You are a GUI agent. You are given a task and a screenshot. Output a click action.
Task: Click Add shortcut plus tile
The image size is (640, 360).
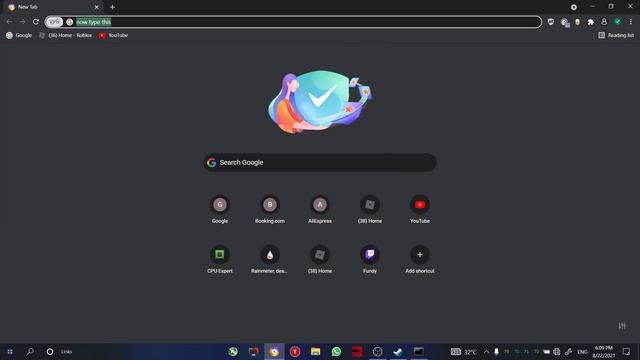tap(420, 260)
